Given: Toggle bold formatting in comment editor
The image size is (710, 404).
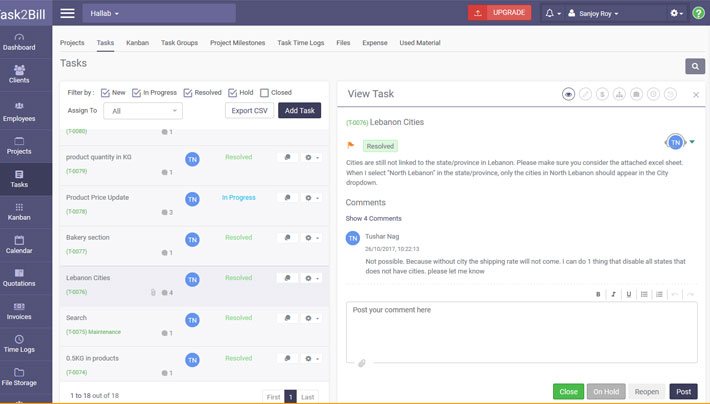Looking at the screenshot, I should point(598,294).
